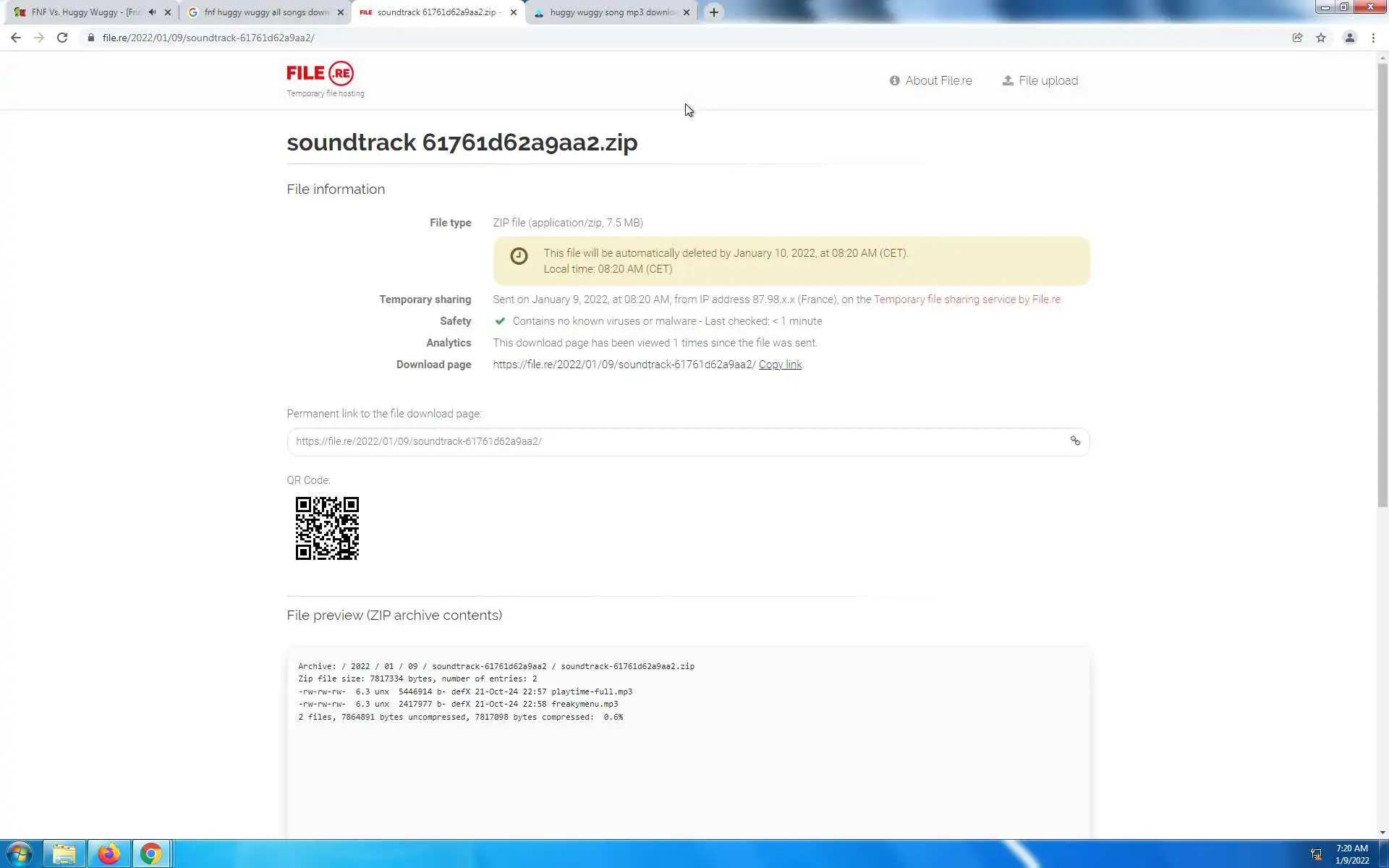The width and height of the screenshot is (1389, 868).
Task: Click the File upload link
Action: 1040,80
